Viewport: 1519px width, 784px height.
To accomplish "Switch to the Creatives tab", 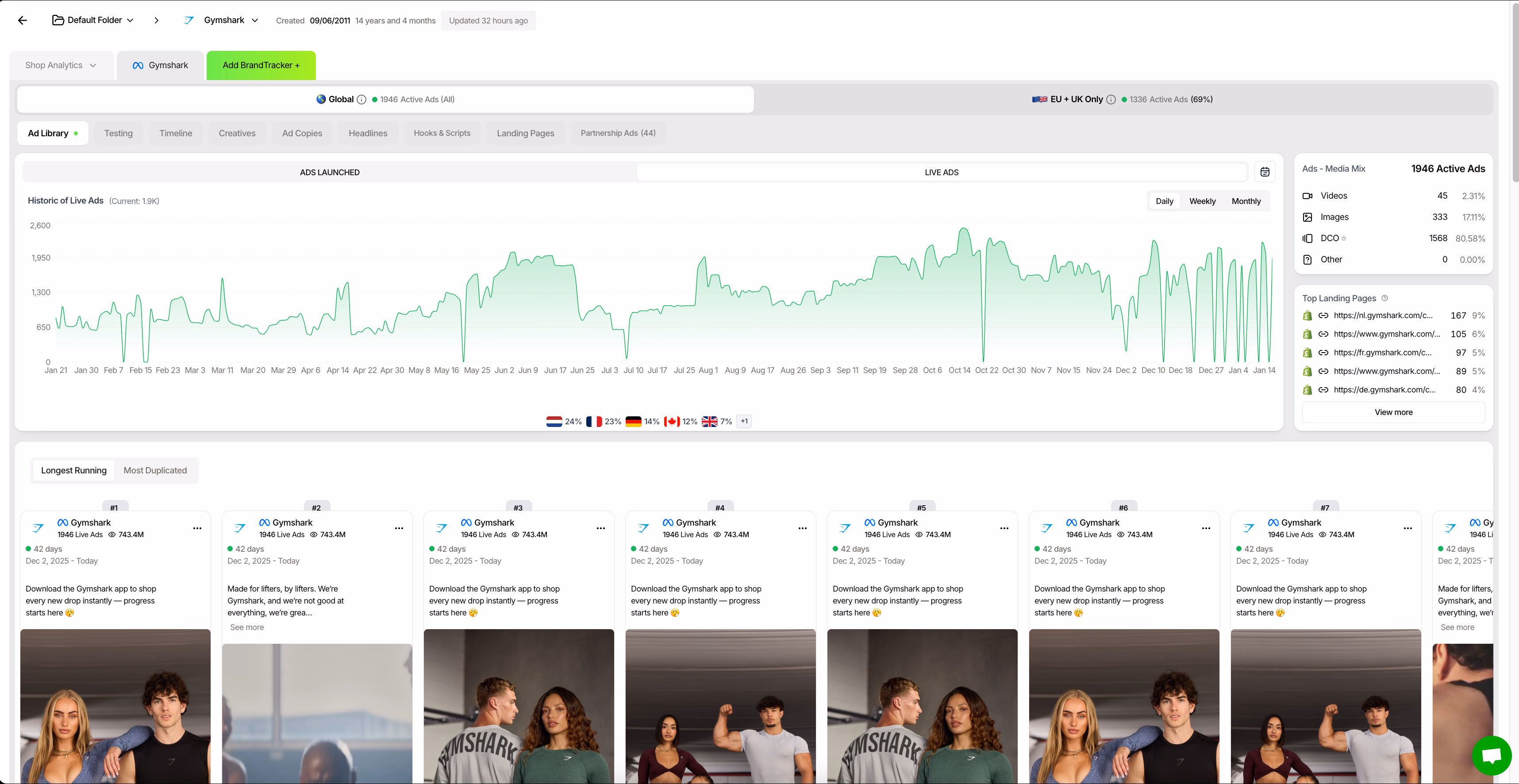I will point(237,133).
